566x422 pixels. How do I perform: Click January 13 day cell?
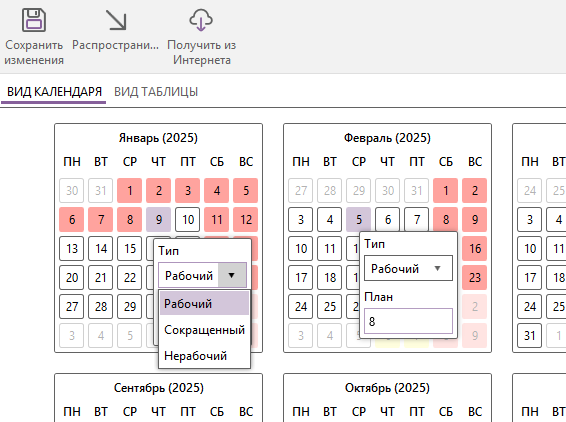[71, 248]
